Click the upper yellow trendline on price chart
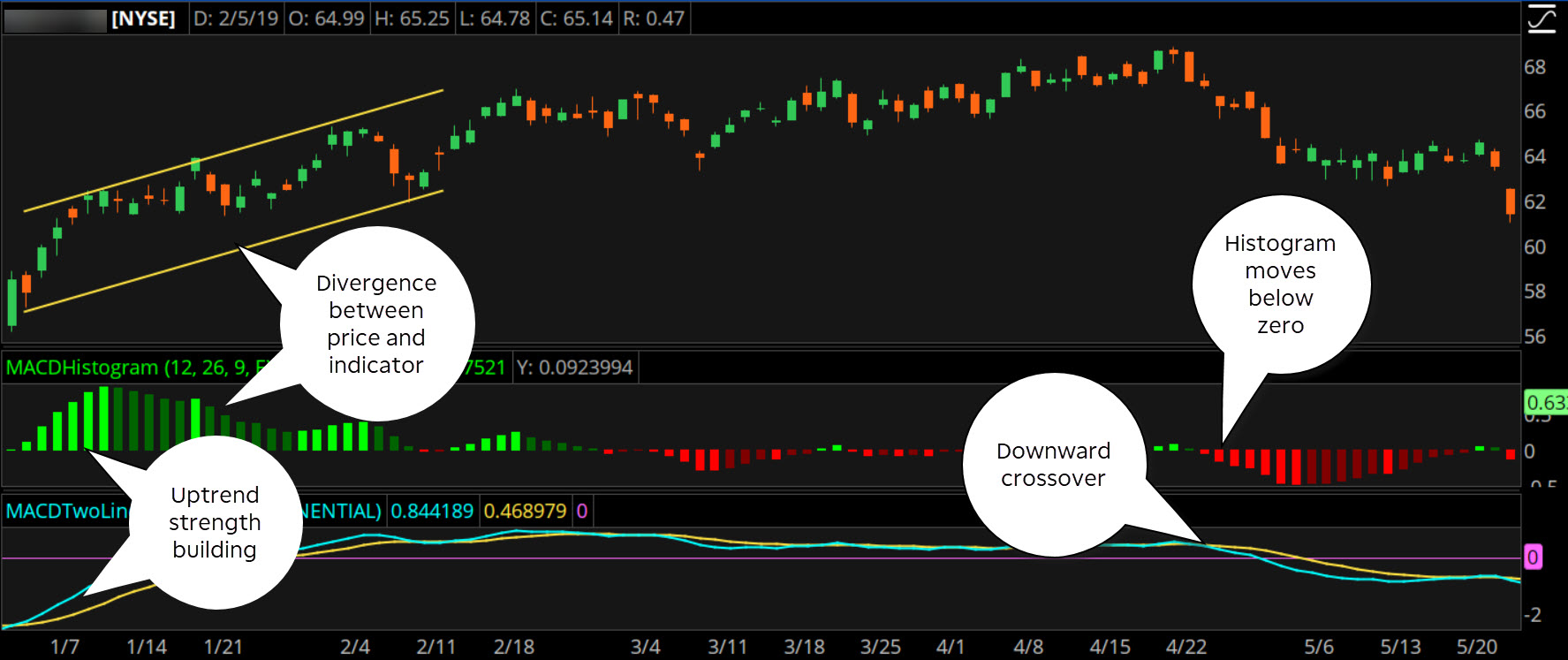This screenshot has height=660, width=1568. tap(233, 150)
